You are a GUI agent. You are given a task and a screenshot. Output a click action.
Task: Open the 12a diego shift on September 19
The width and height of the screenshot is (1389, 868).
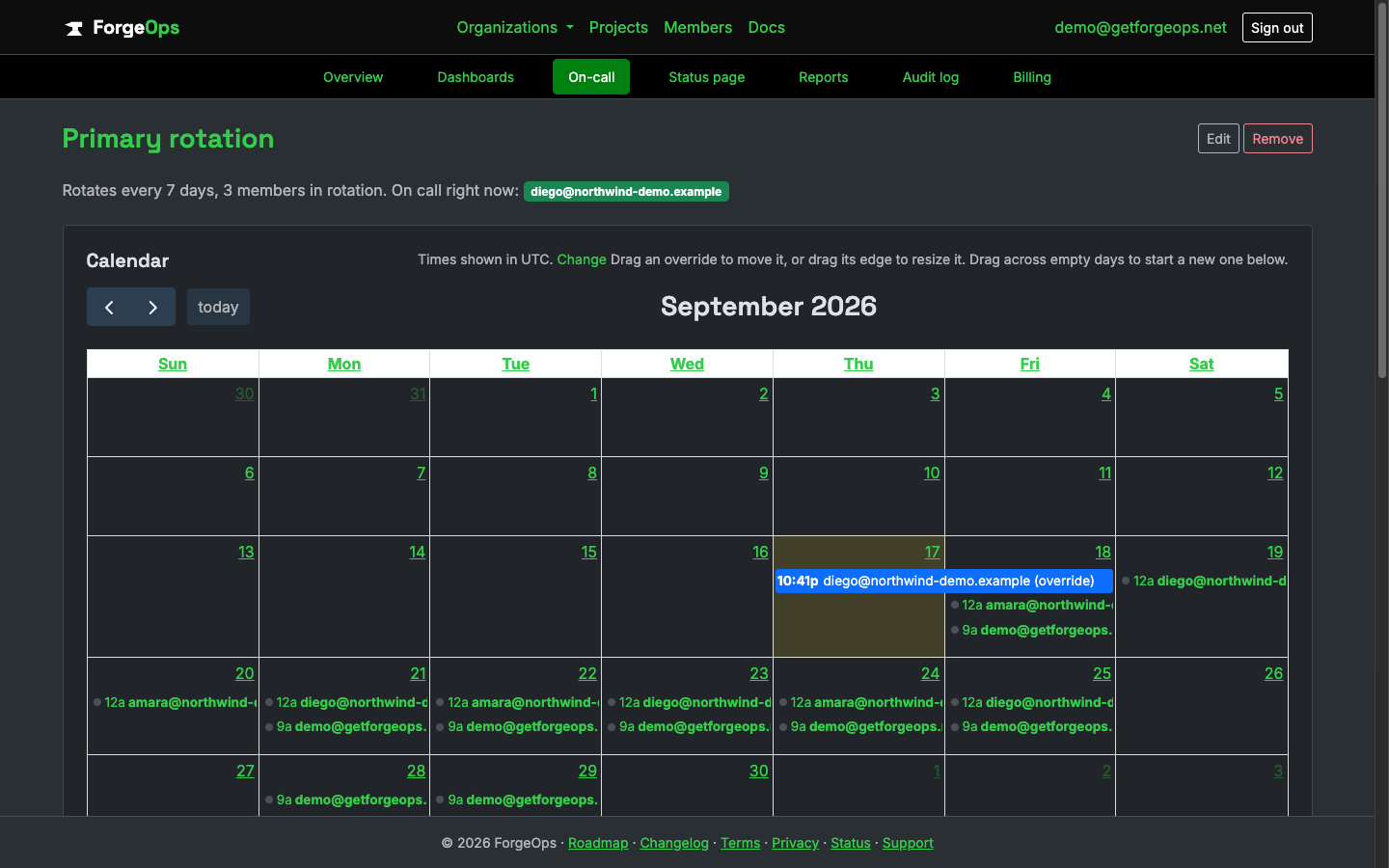(x=1202, y=581)
